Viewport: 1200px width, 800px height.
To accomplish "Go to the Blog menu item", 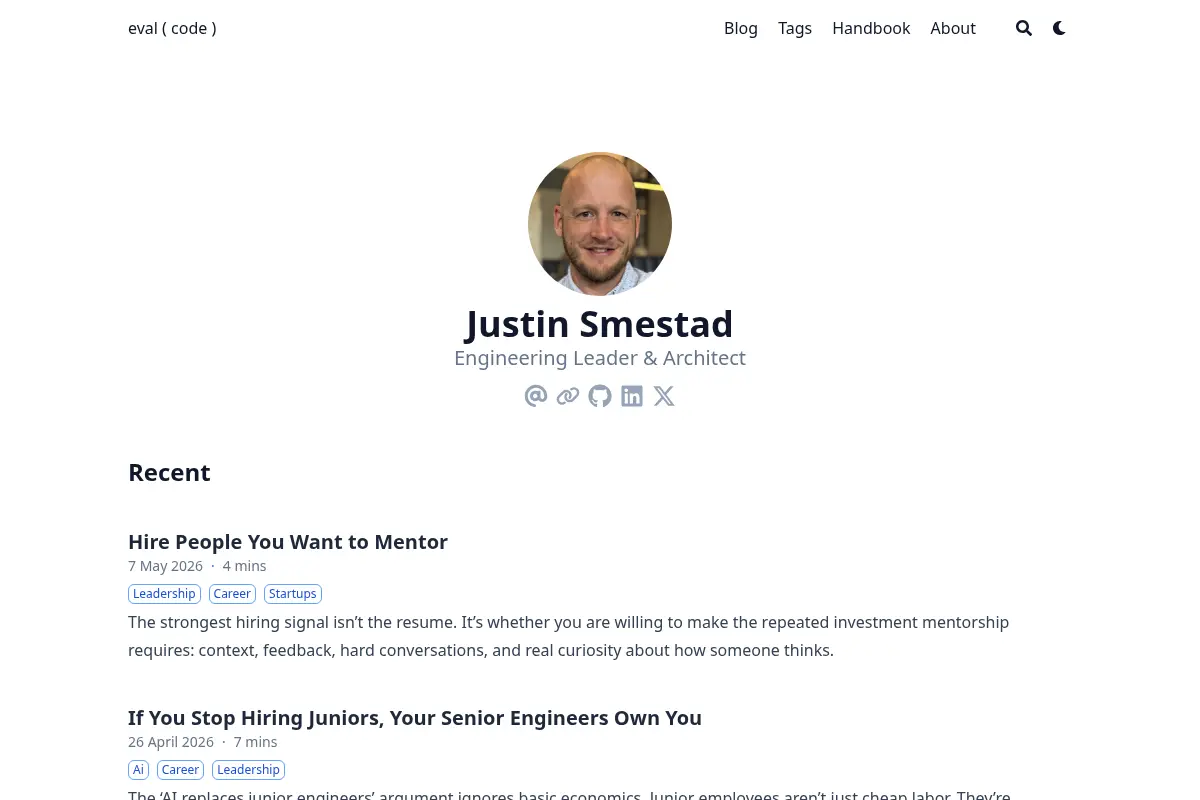I will 741,28.
